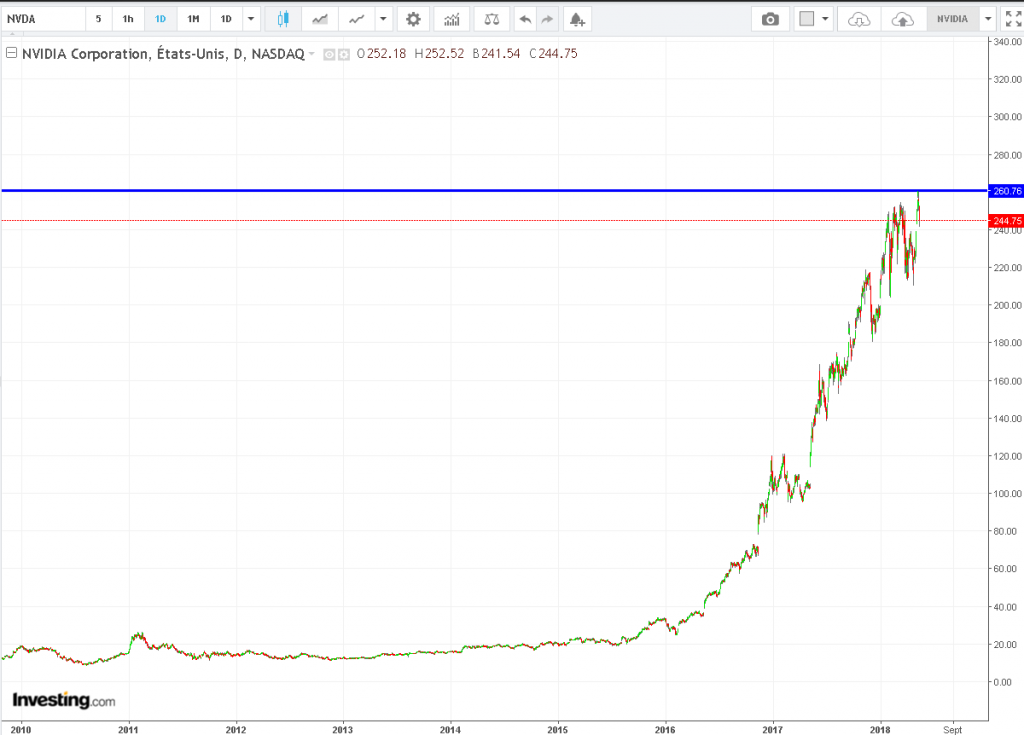Select the last 1D interval button
This screenshot has width=1024, height=735.
tap(226, 19)
